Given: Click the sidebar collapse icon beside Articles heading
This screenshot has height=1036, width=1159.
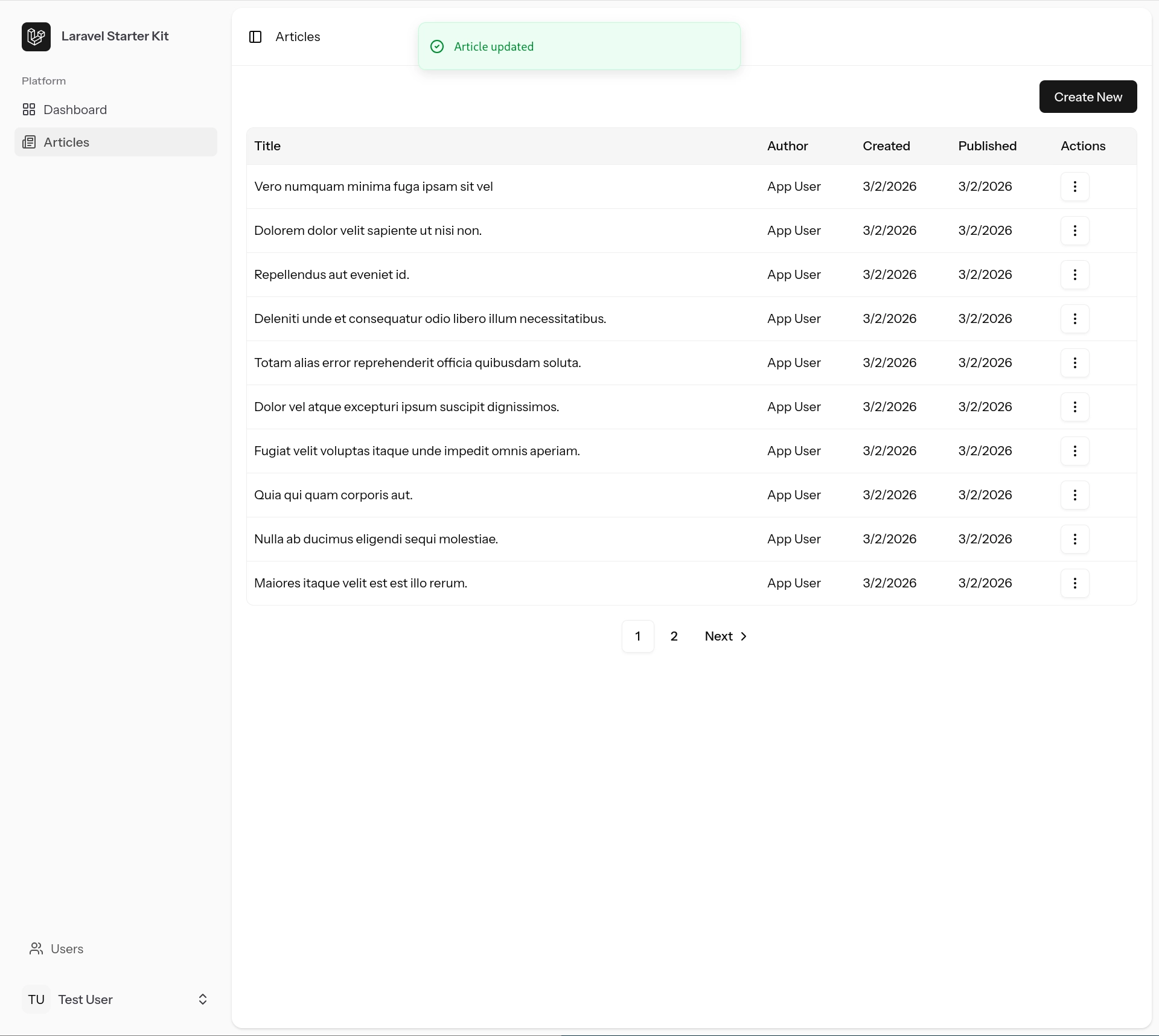Looking at the screenshot, I should (255, 37).
